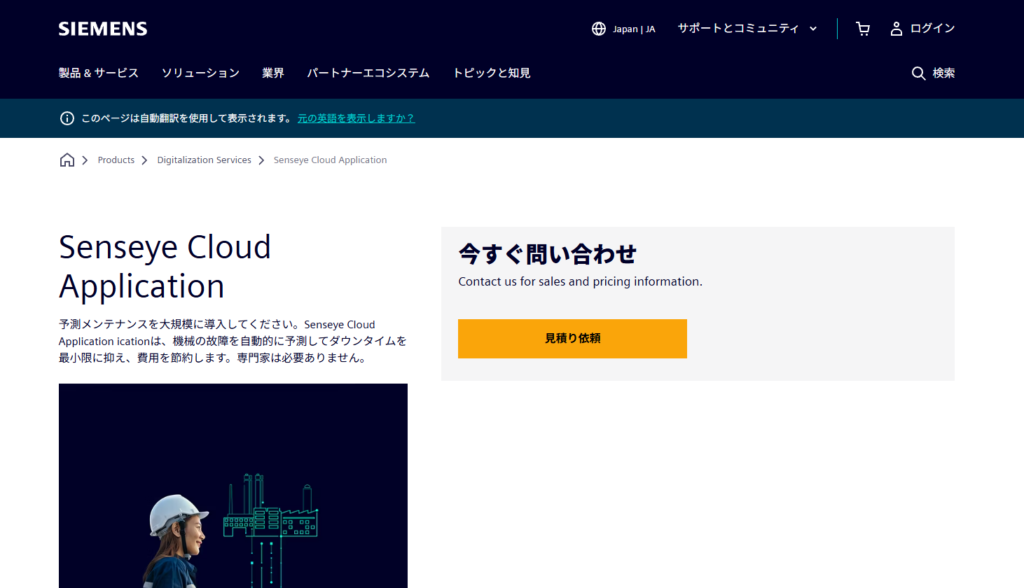Go to home via breadcrumb house icon
This screenshot has width=1024, height=588.
(x=67, y=160)
